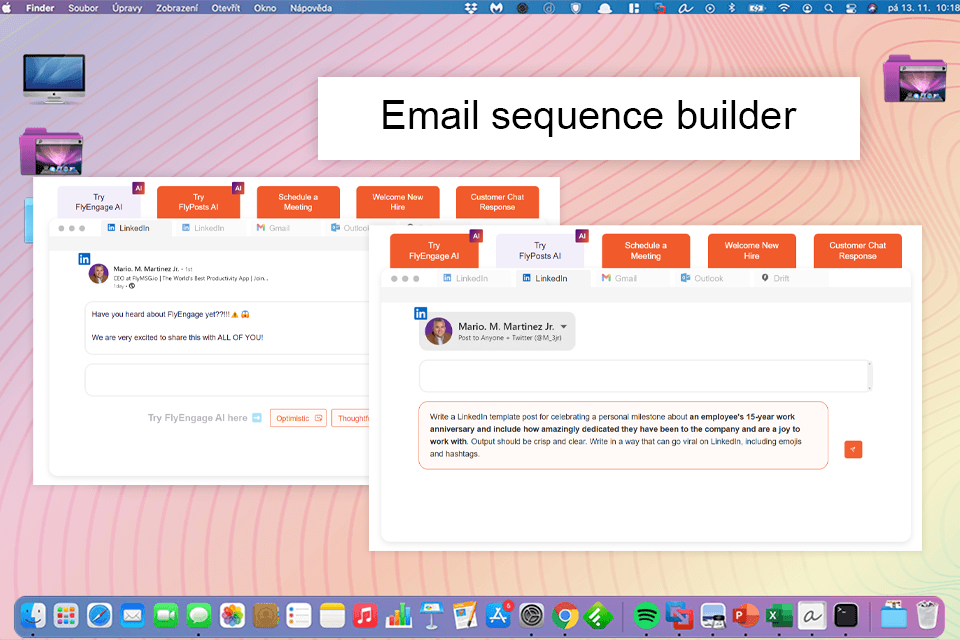Open the Zobrazení menu
960x640 pixels.
176,8
